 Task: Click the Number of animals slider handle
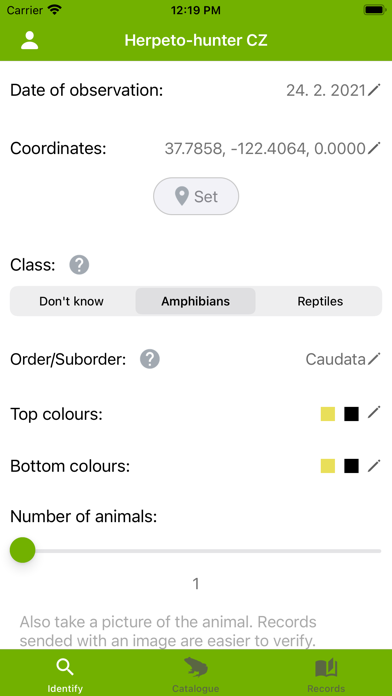[x=23, y=550]
